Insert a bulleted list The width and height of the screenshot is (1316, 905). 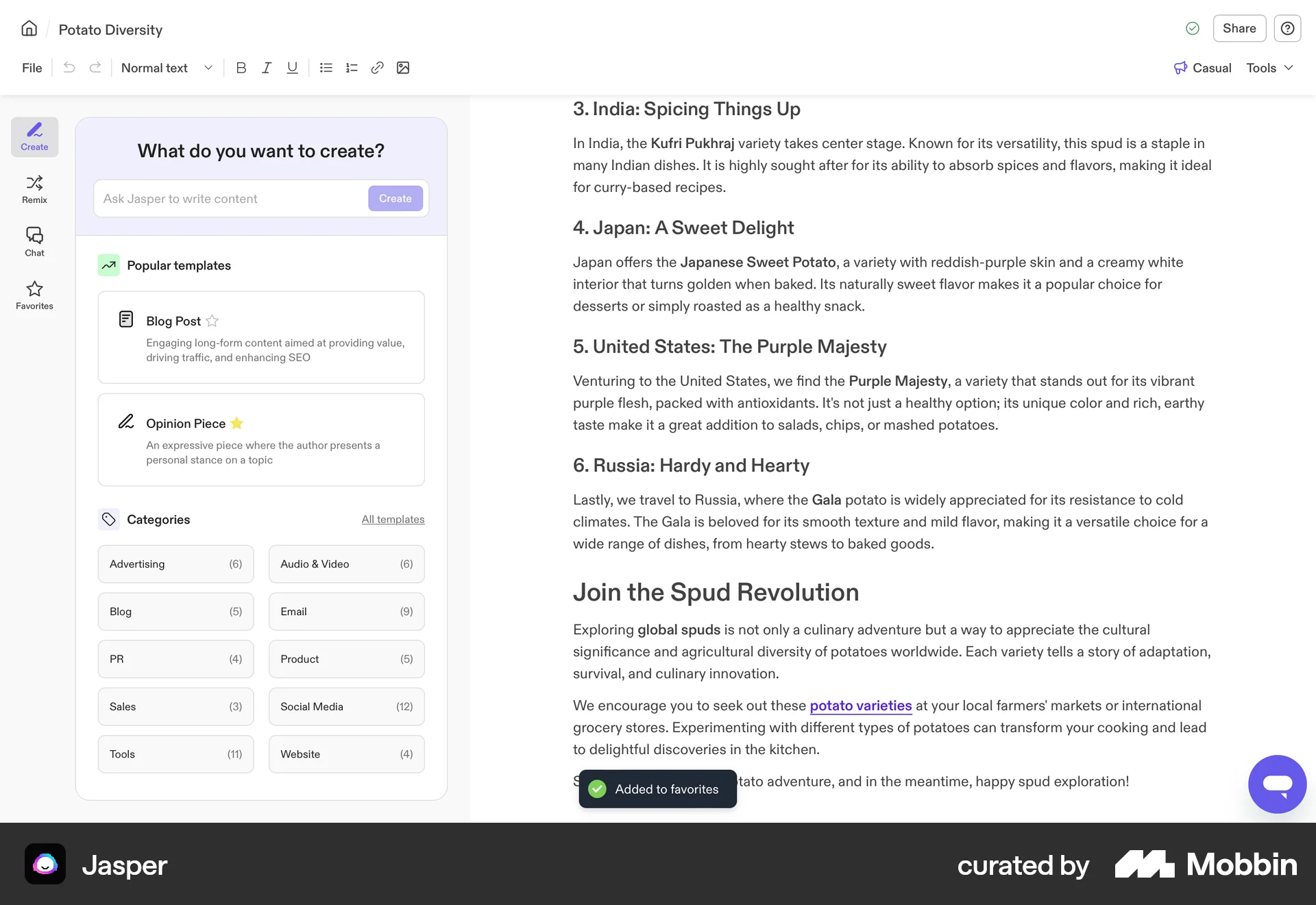(x=326, y=67)
